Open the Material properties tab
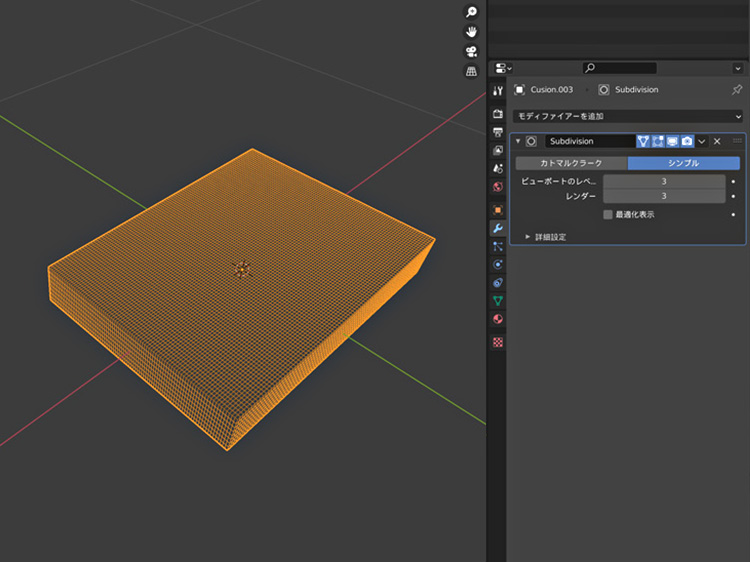 (498, 319)
